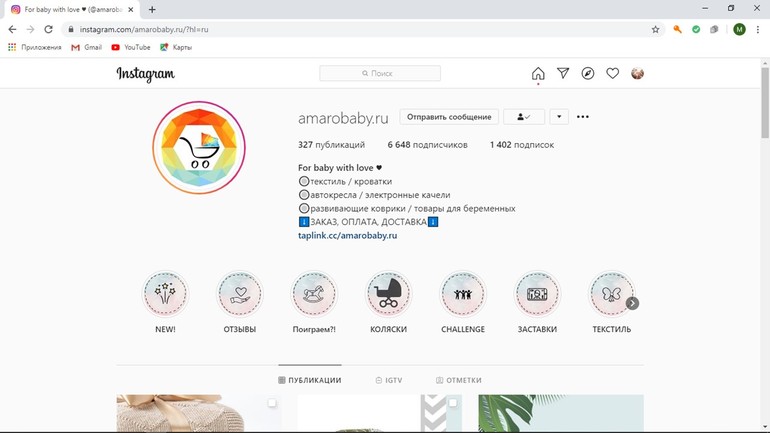Reload the page in browser
The height and width of the screenshot is (433, 770).
pyautogui.click(x=48, y=30)
